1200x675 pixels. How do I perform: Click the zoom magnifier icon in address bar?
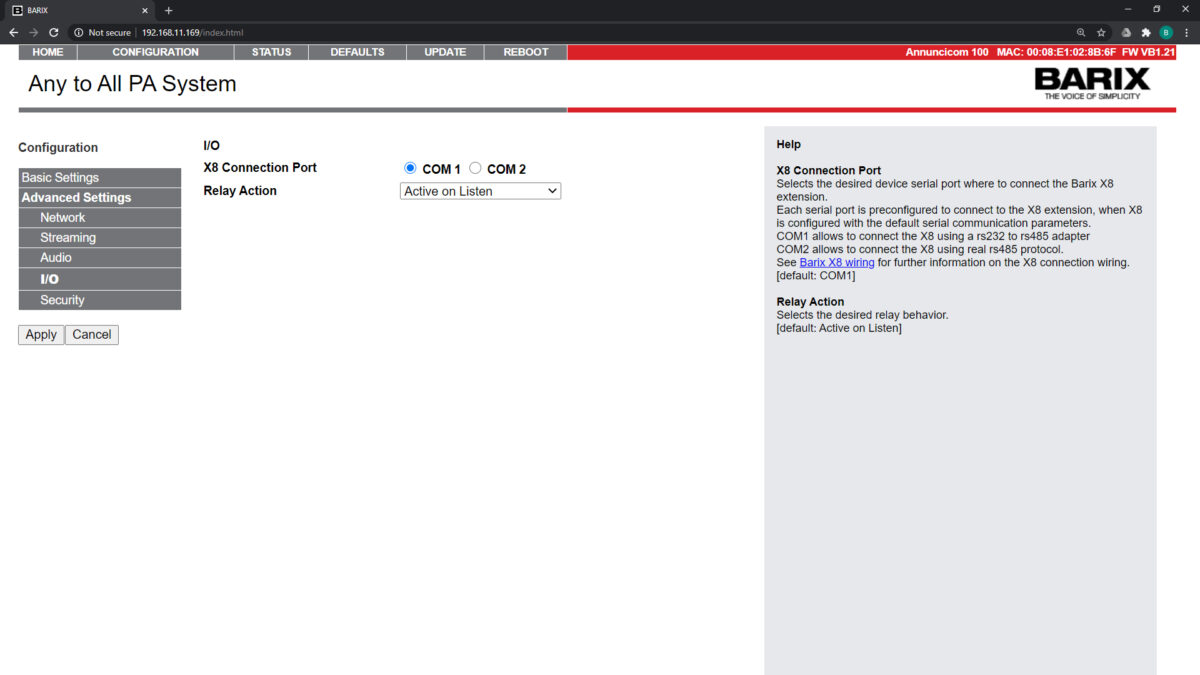[x=1081, y=32]
